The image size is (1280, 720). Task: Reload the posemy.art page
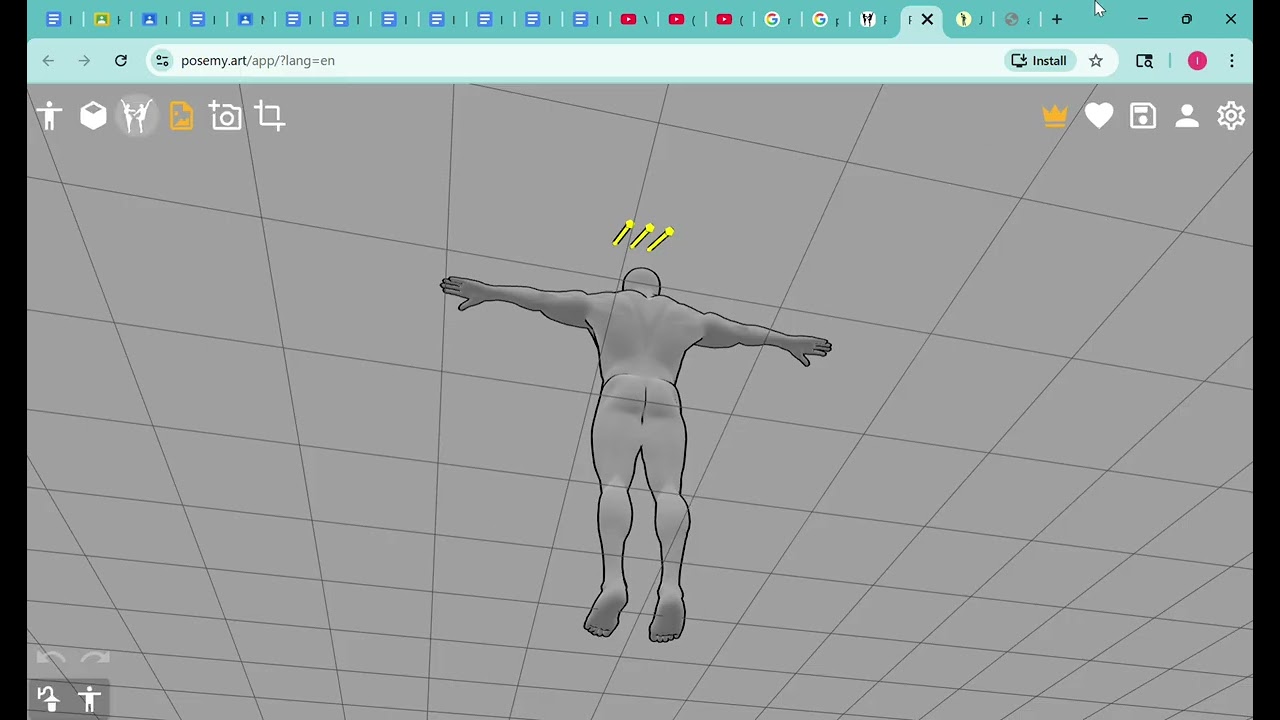[x=121, y=61]
